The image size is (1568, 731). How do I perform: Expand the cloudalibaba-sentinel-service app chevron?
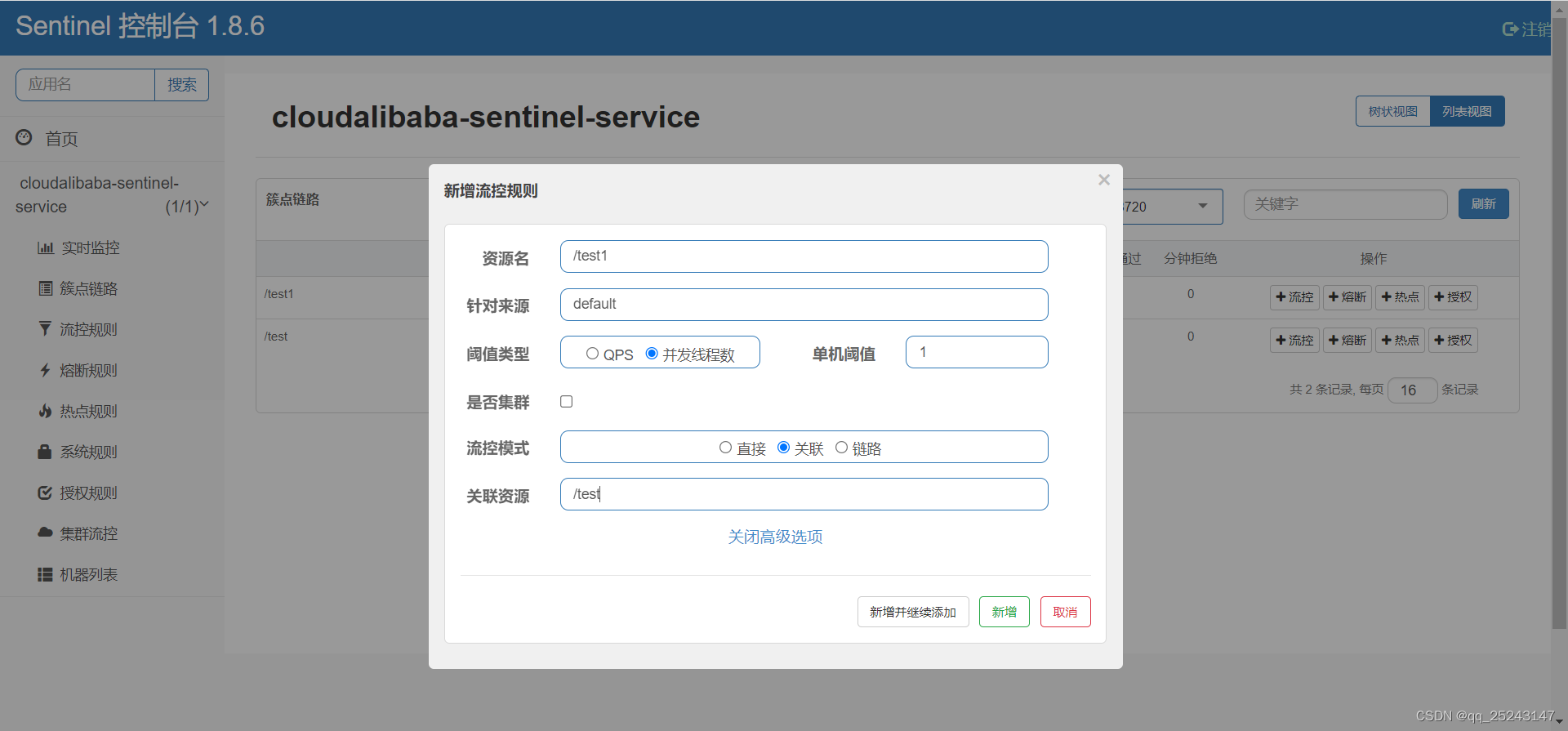[x=204, y=205]
